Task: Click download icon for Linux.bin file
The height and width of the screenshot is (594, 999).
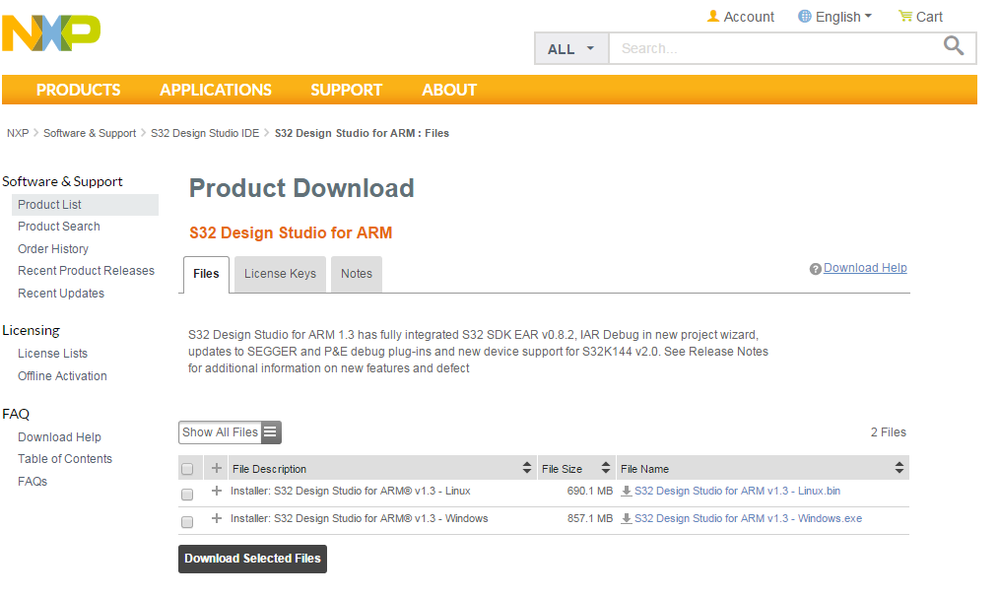Action: (626, 491)
